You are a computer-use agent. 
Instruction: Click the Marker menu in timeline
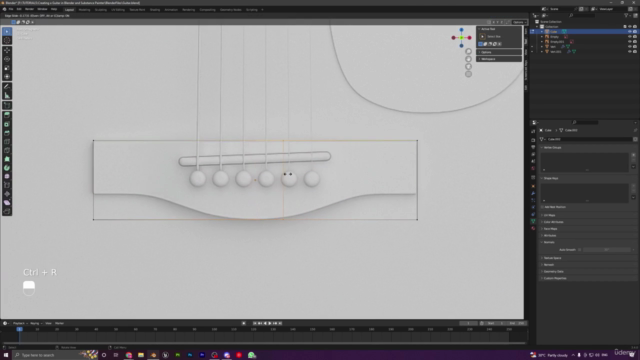tap(60, 323)
